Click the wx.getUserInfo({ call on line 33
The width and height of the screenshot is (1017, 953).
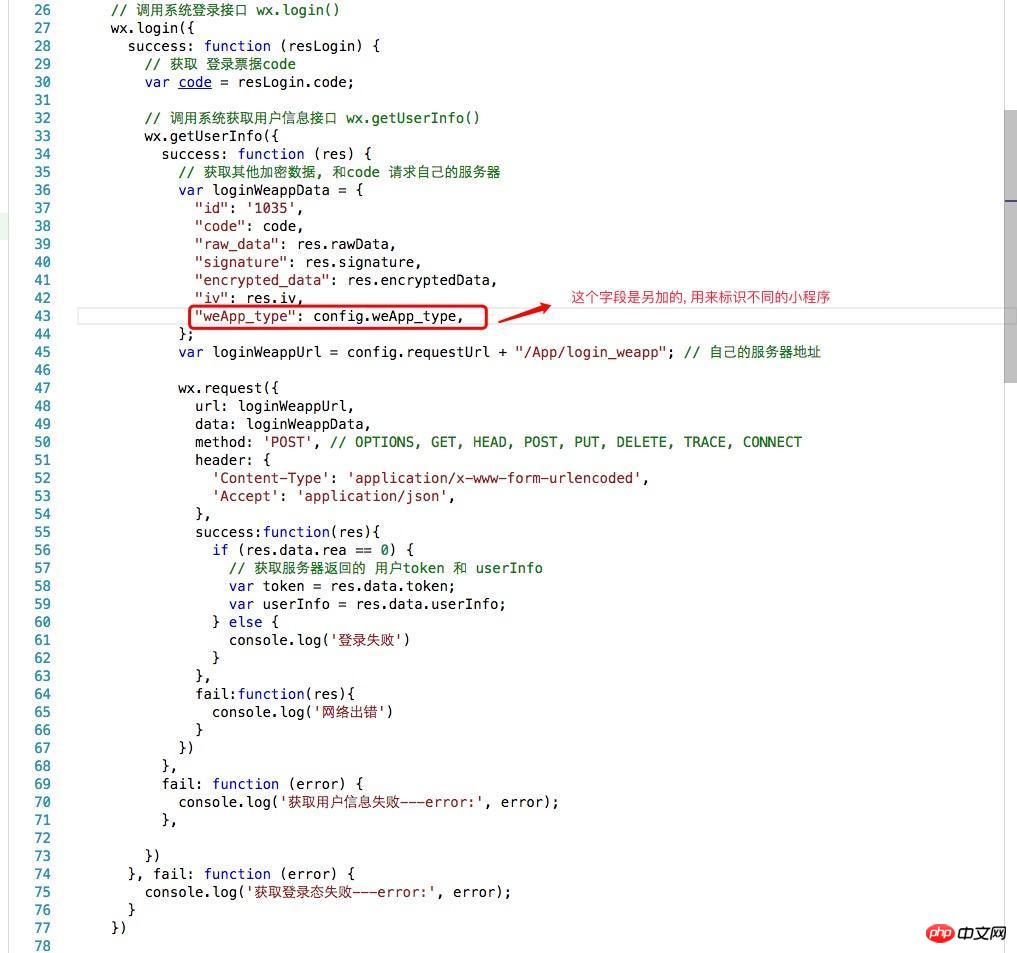point(211,136)
